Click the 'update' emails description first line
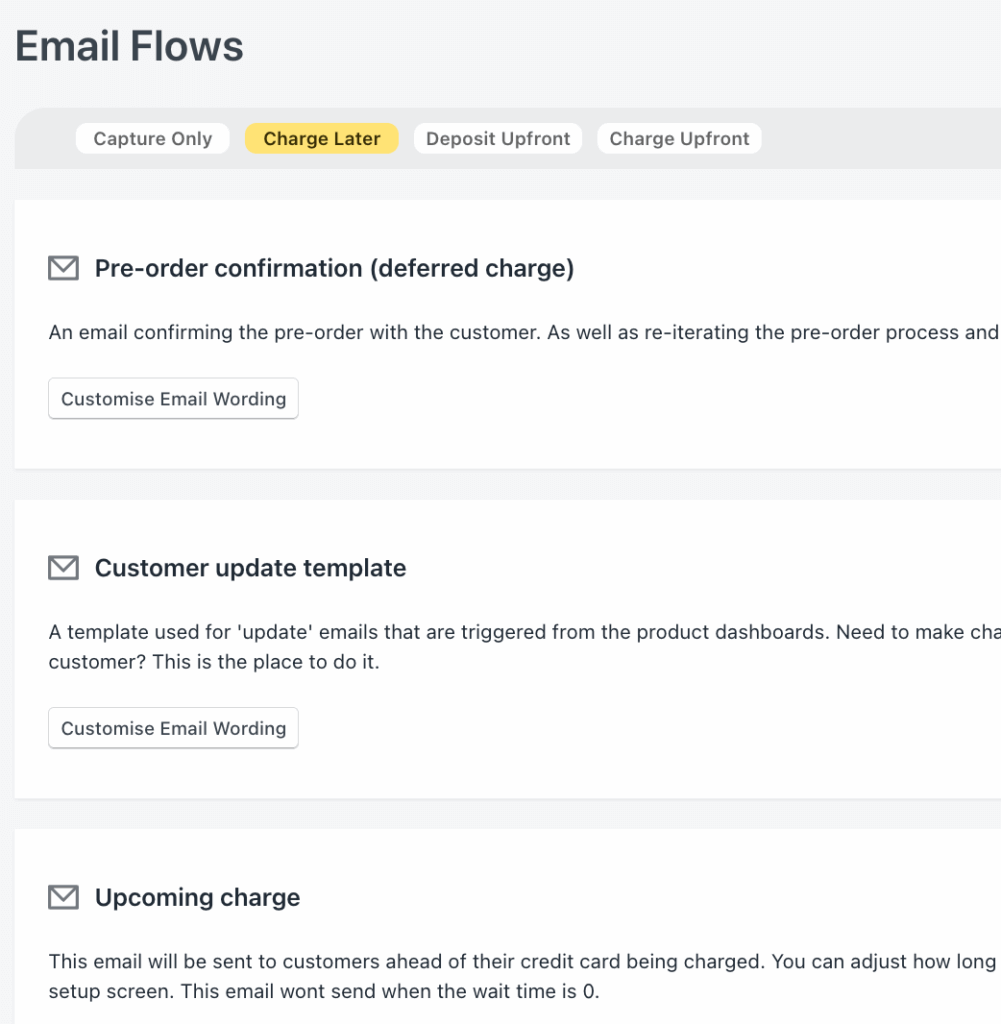Viewport: 1001px width, 1024px height. pyautogui.click(x=500, y=633)
